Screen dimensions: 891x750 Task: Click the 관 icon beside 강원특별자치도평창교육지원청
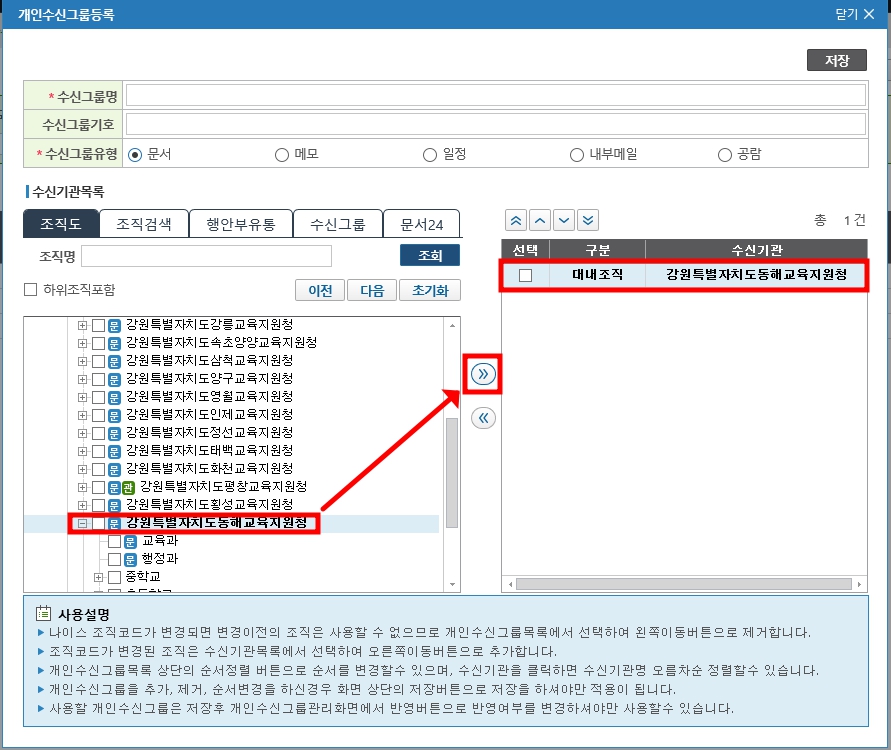(x=128, y=488)
